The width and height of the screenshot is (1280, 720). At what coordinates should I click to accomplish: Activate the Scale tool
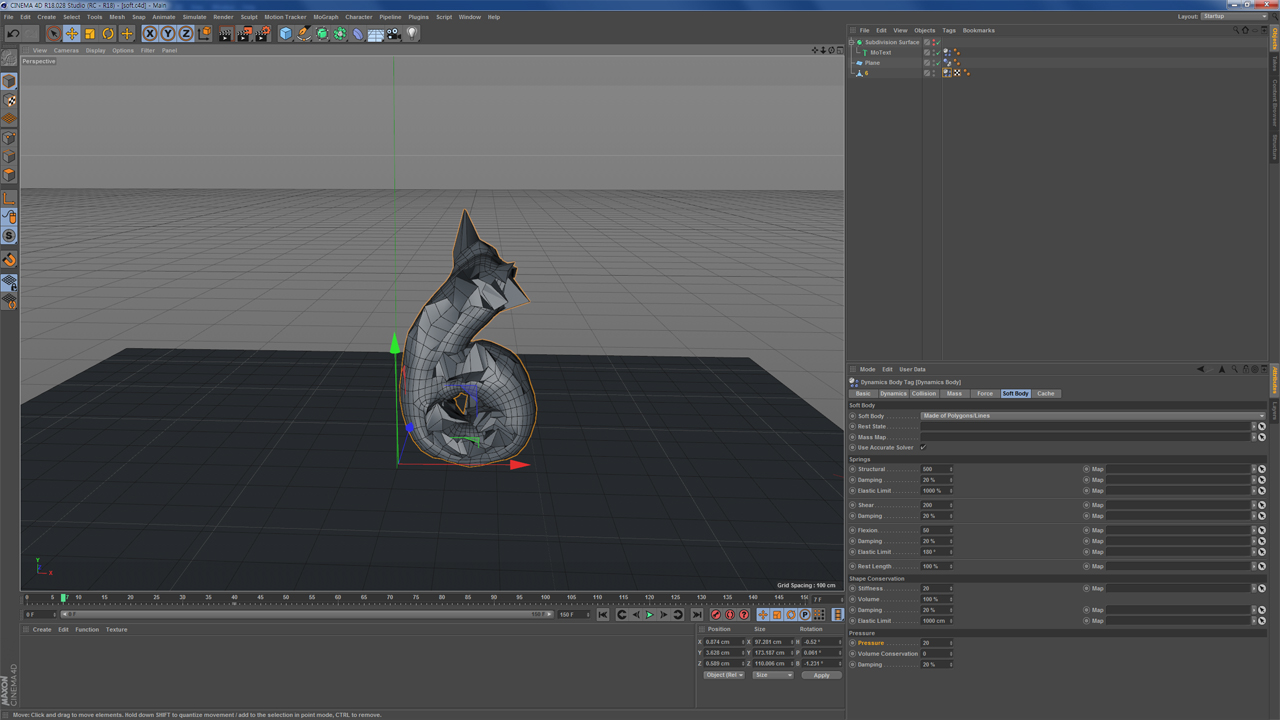click(90, 34)
